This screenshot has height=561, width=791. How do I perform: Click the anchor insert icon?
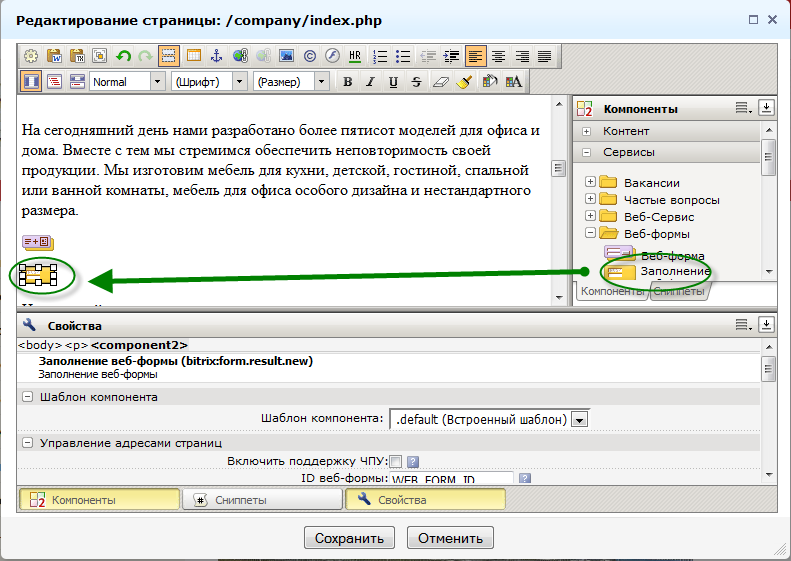tap(216, 57)
